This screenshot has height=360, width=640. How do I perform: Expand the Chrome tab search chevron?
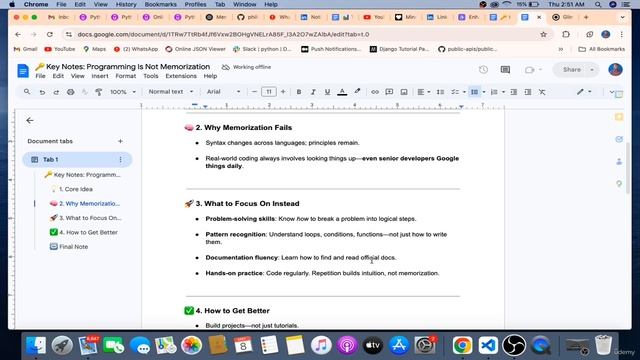(622, 18)
